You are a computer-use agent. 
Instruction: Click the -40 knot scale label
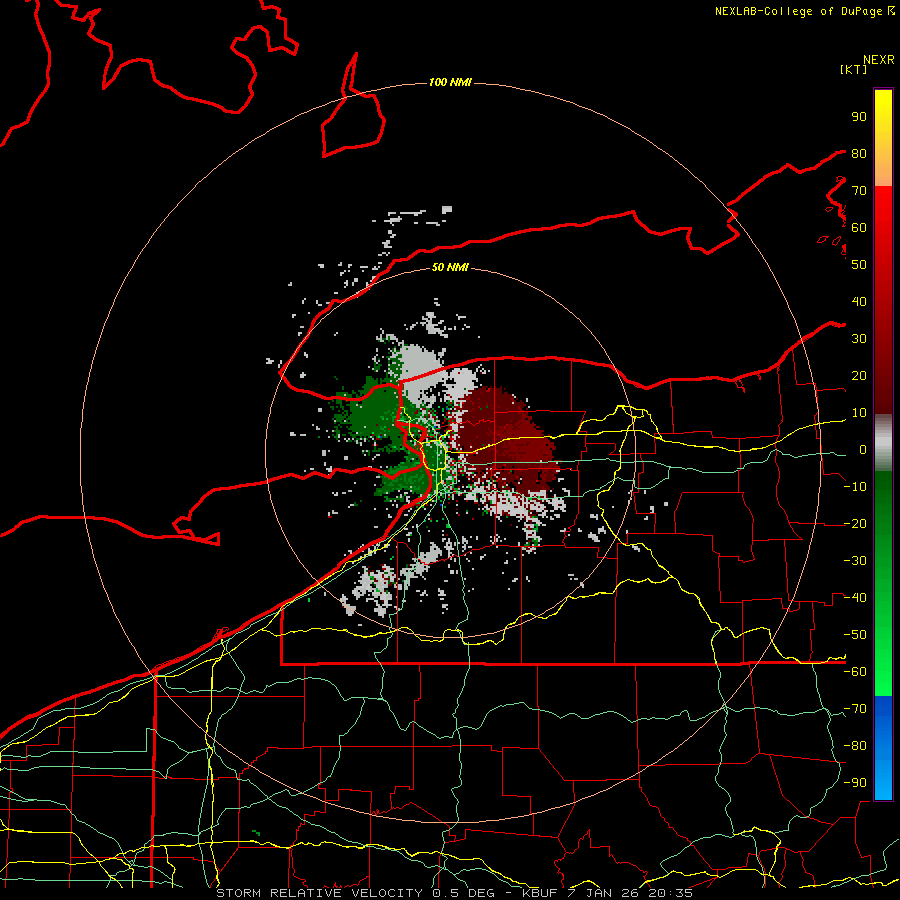(855, 598)
